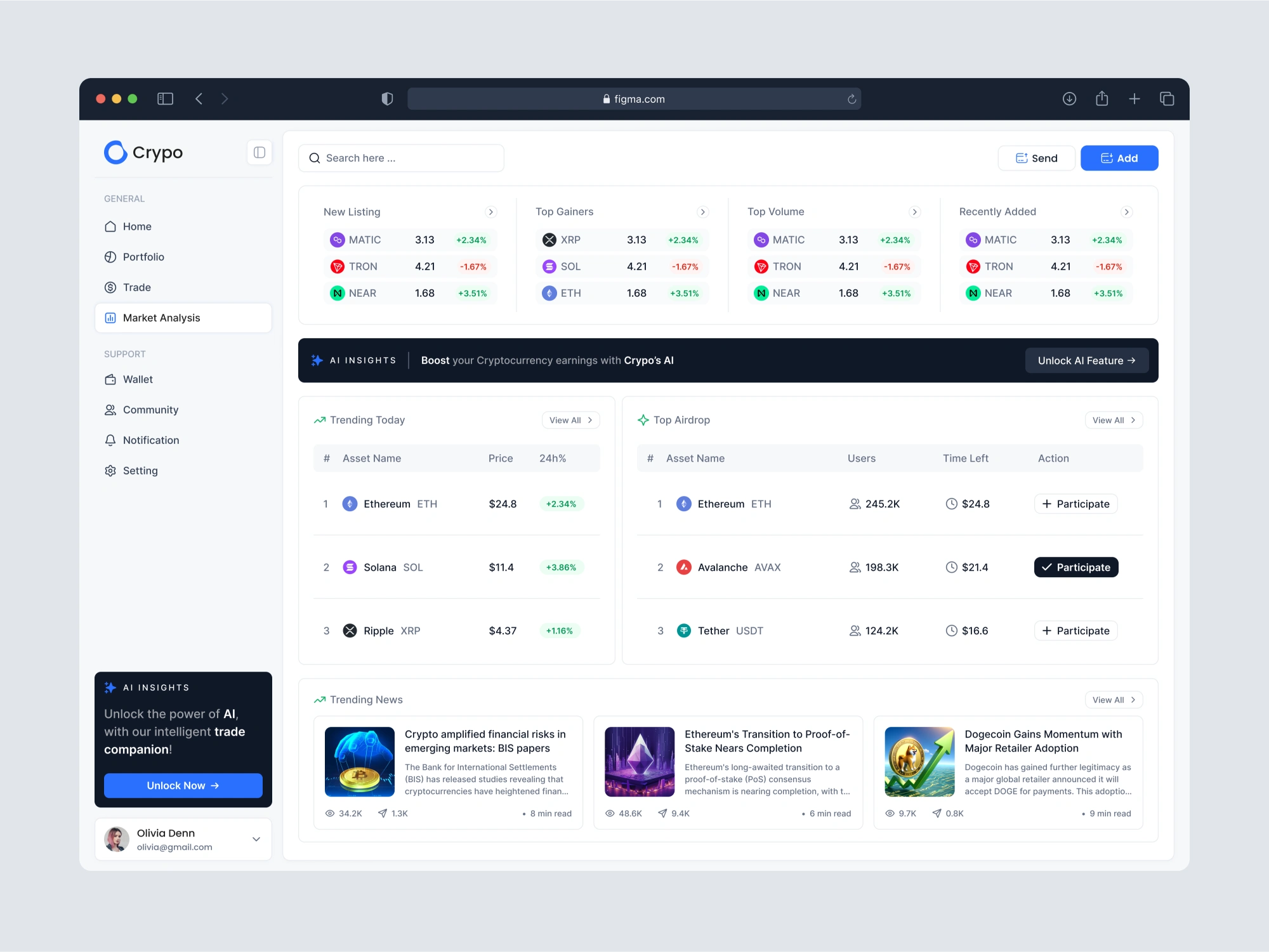This screenshot has width=1269, height=952.
Task: Click the browser downloads icon
Action: (x=1069, y=99)
